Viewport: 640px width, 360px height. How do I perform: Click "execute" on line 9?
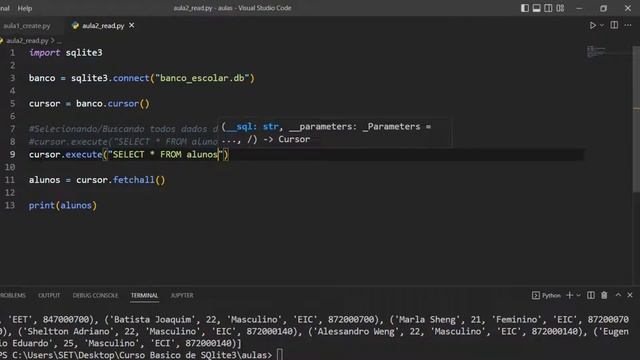tap(84, 155)
